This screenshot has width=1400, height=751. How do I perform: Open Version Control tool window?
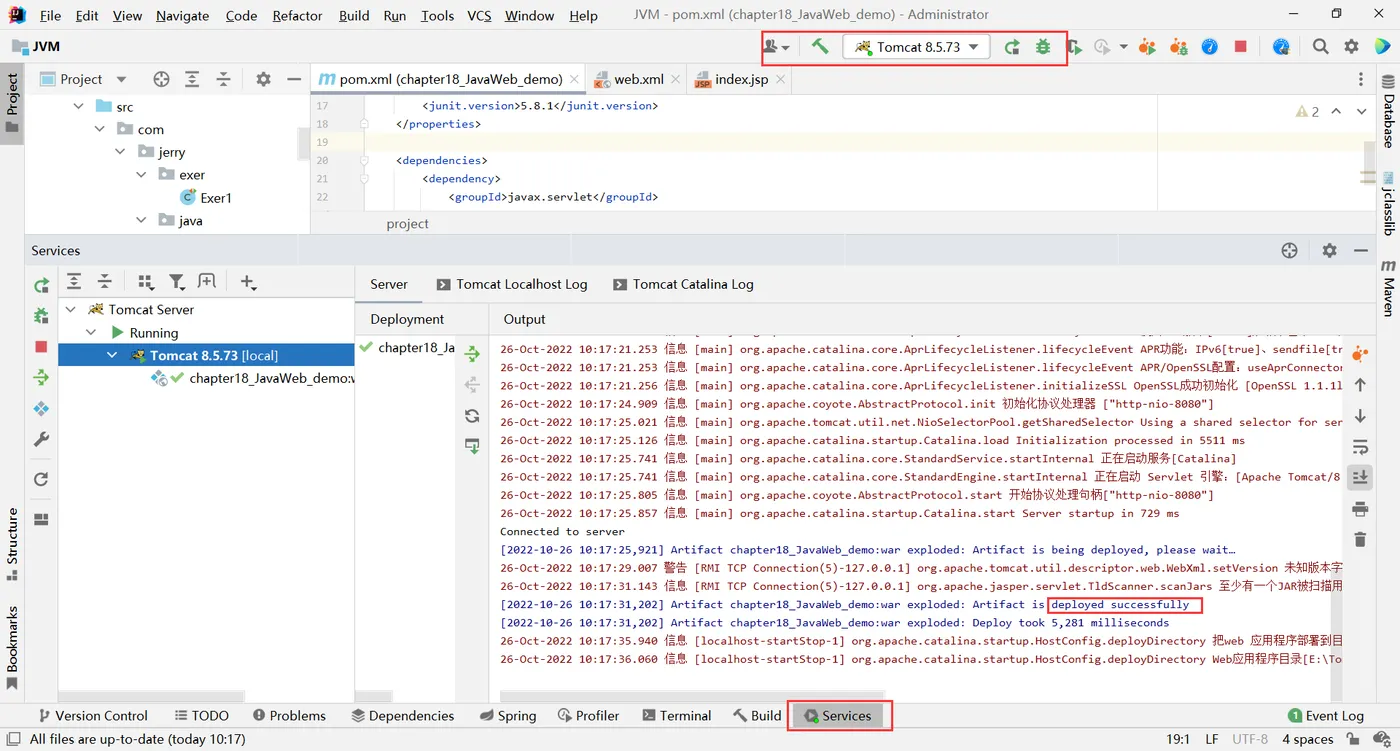pos(92,716)
